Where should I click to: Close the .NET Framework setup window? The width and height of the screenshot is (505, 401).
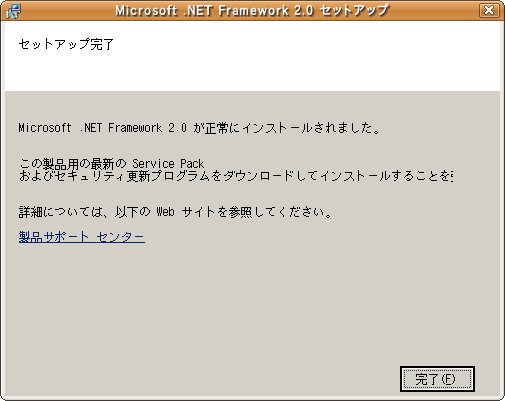489,10
